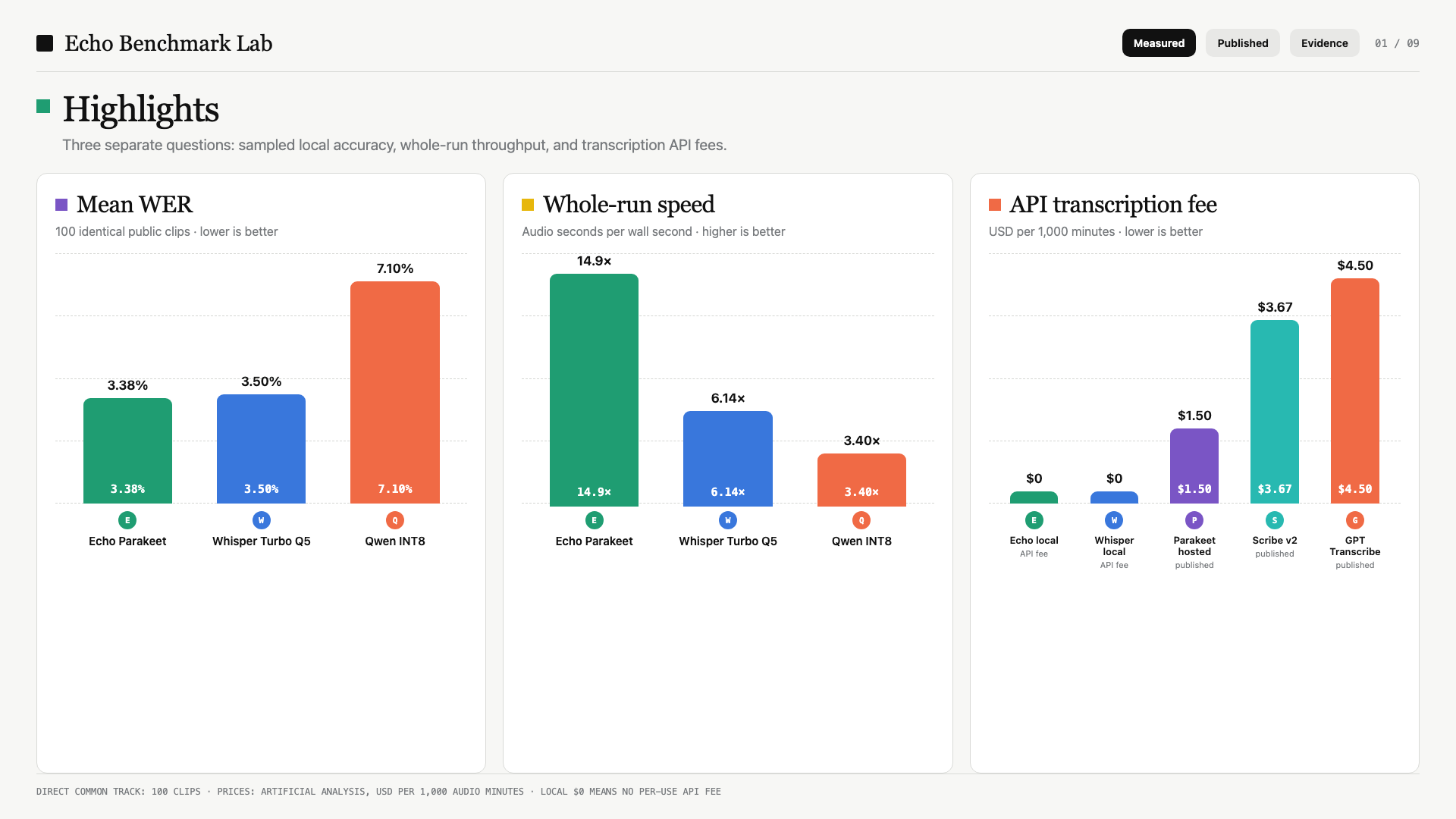The width and height of the screenshot is (1456, 819).
Task: Click the 7.10% value above the orange bar
Action: [395, 268]
